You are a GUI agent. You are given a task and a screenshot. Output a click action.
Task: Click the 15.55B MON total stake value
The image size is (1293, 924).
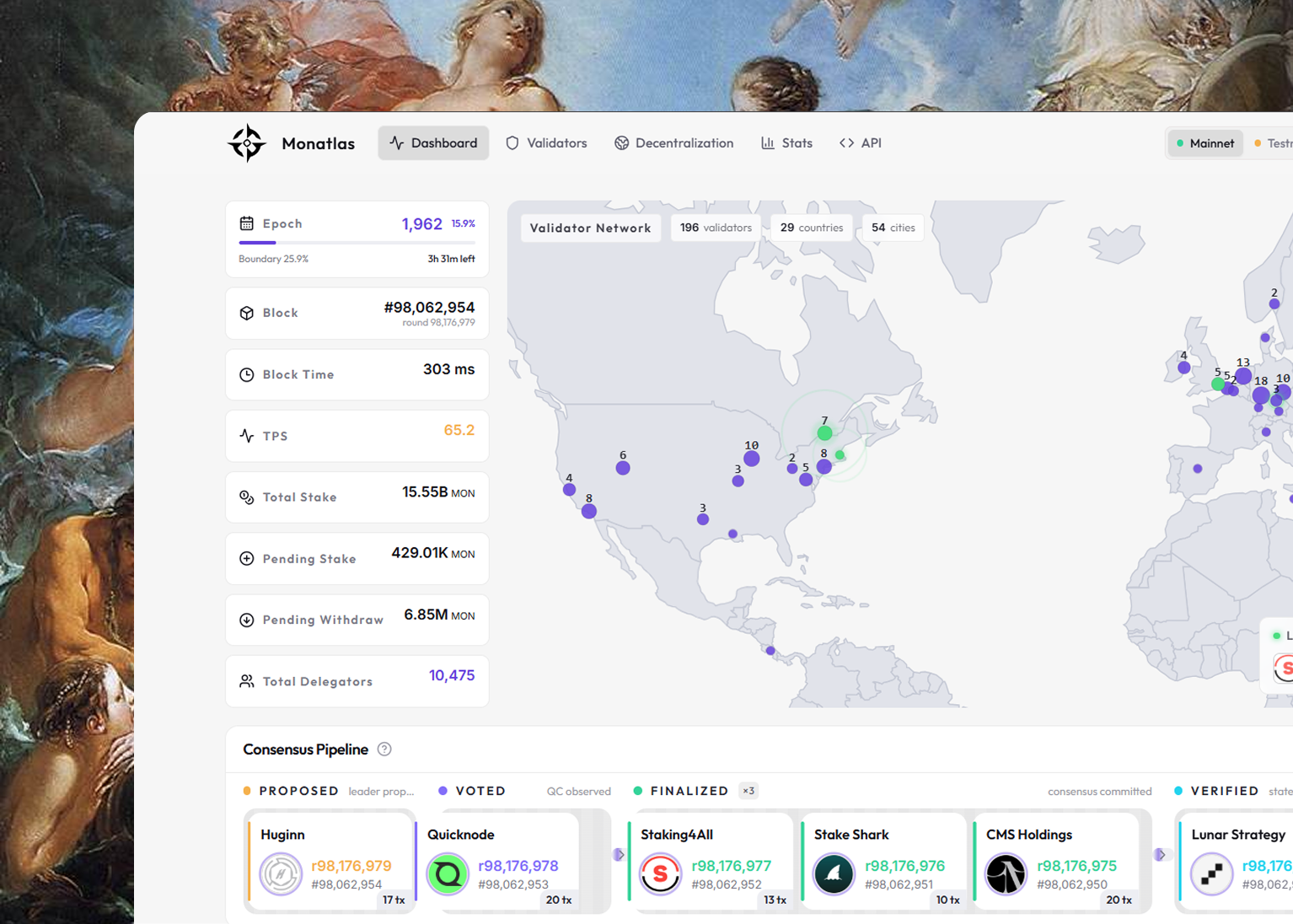pos(438,492)
